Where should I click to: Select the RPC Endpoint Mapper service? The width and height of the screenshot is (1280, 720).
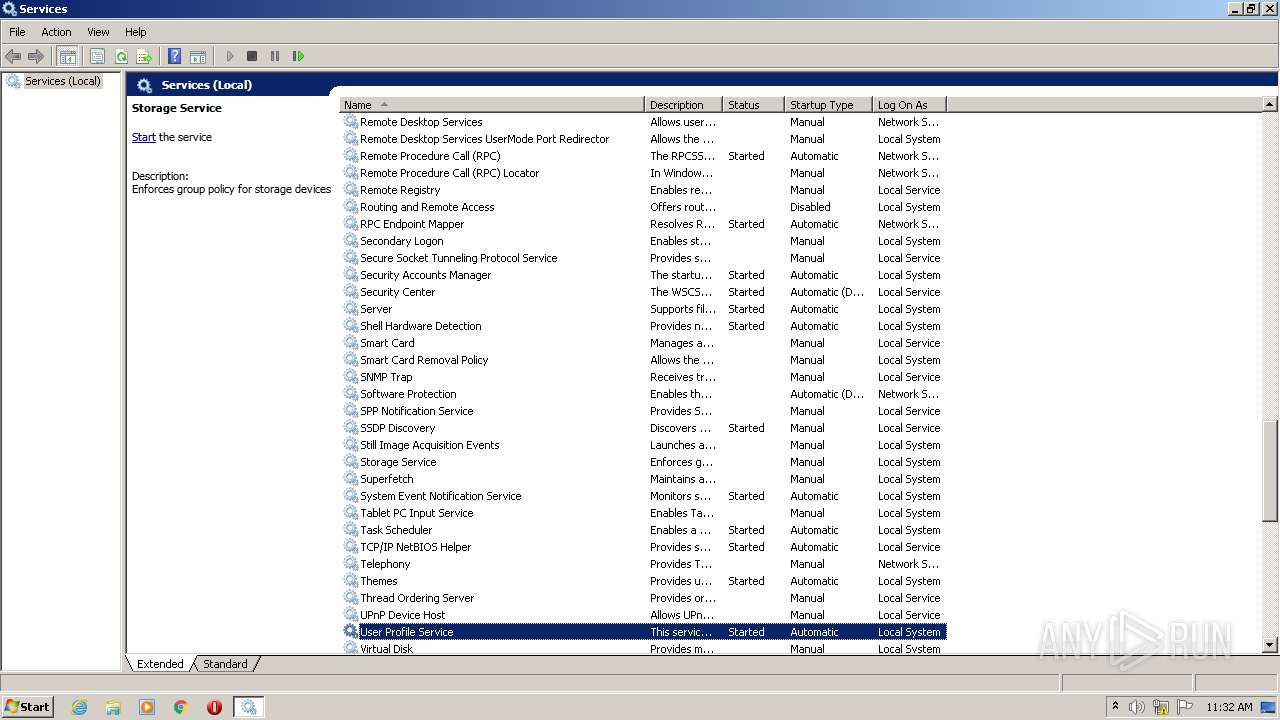643,224
